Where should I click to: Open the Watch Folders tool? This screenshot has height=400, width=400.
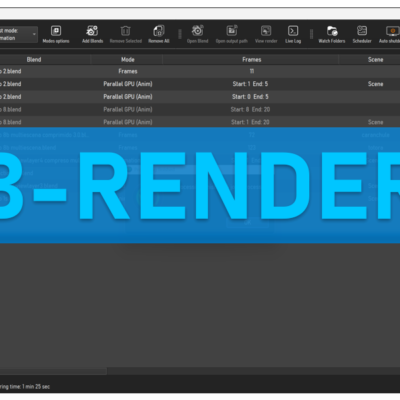332,31
